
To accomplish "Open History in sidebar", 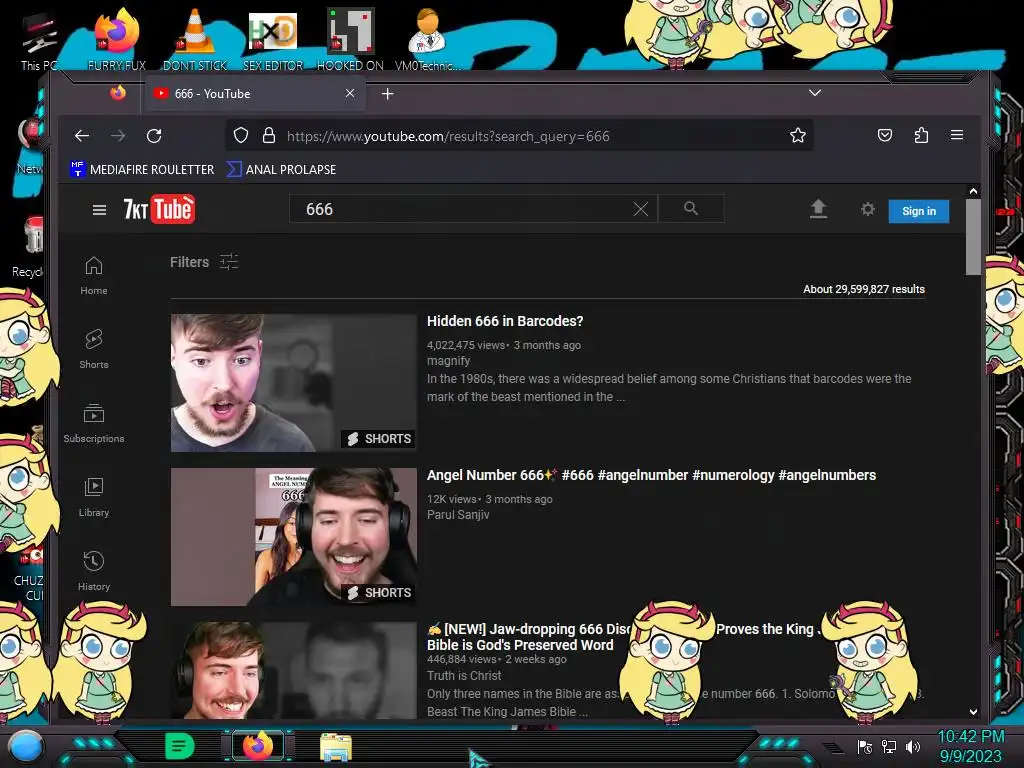I will [94, 571].
